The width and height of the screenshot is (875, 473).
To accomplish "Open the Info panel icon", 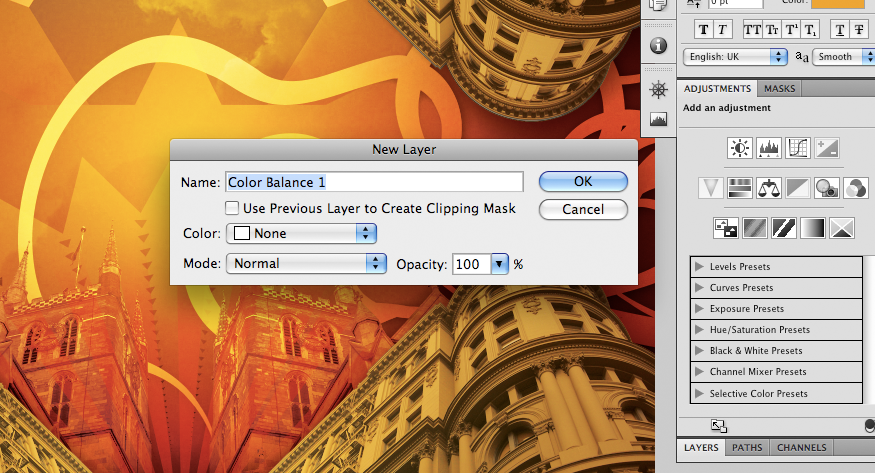I will pyautogui.click(x=658, y=45).
